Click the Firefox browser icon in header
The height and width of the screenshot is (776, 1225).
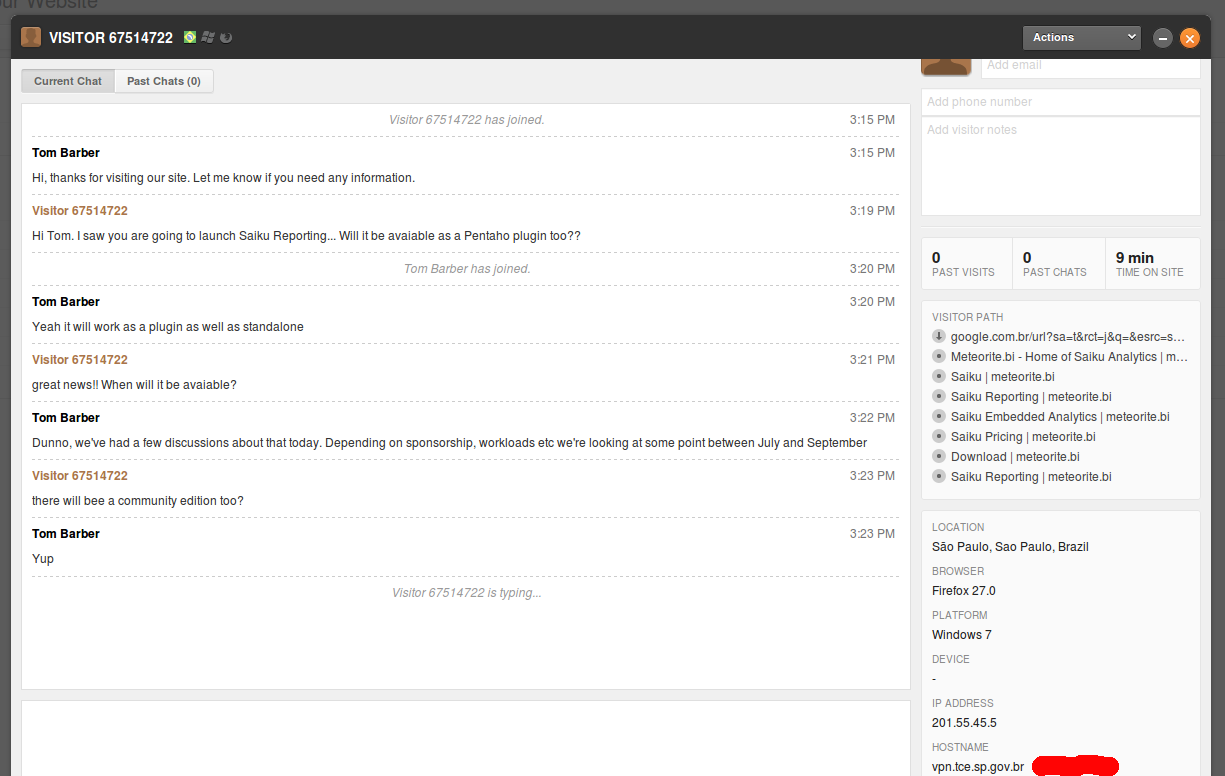226,37
